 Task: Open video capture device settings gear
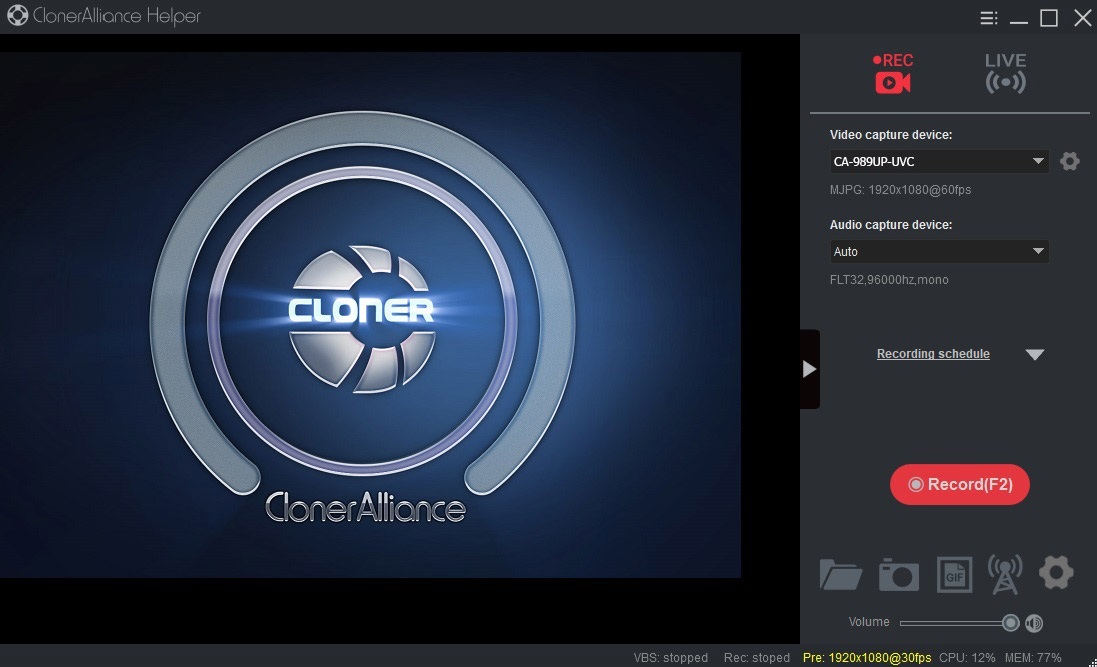pyautogui.click(x=1070, y=162)
